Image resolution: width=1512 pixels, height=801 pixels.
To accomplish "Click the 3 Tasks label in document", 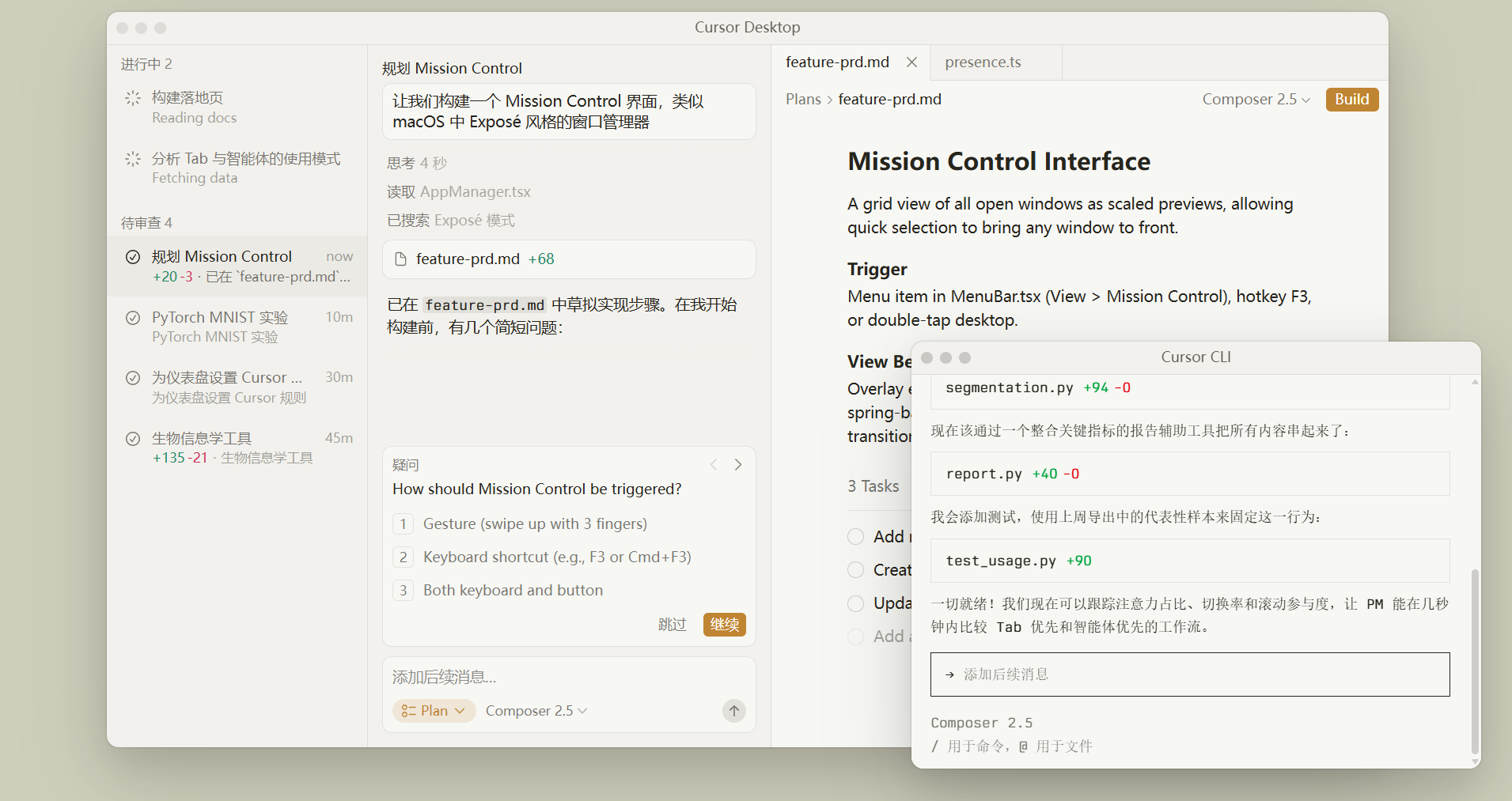I will 873,486.
